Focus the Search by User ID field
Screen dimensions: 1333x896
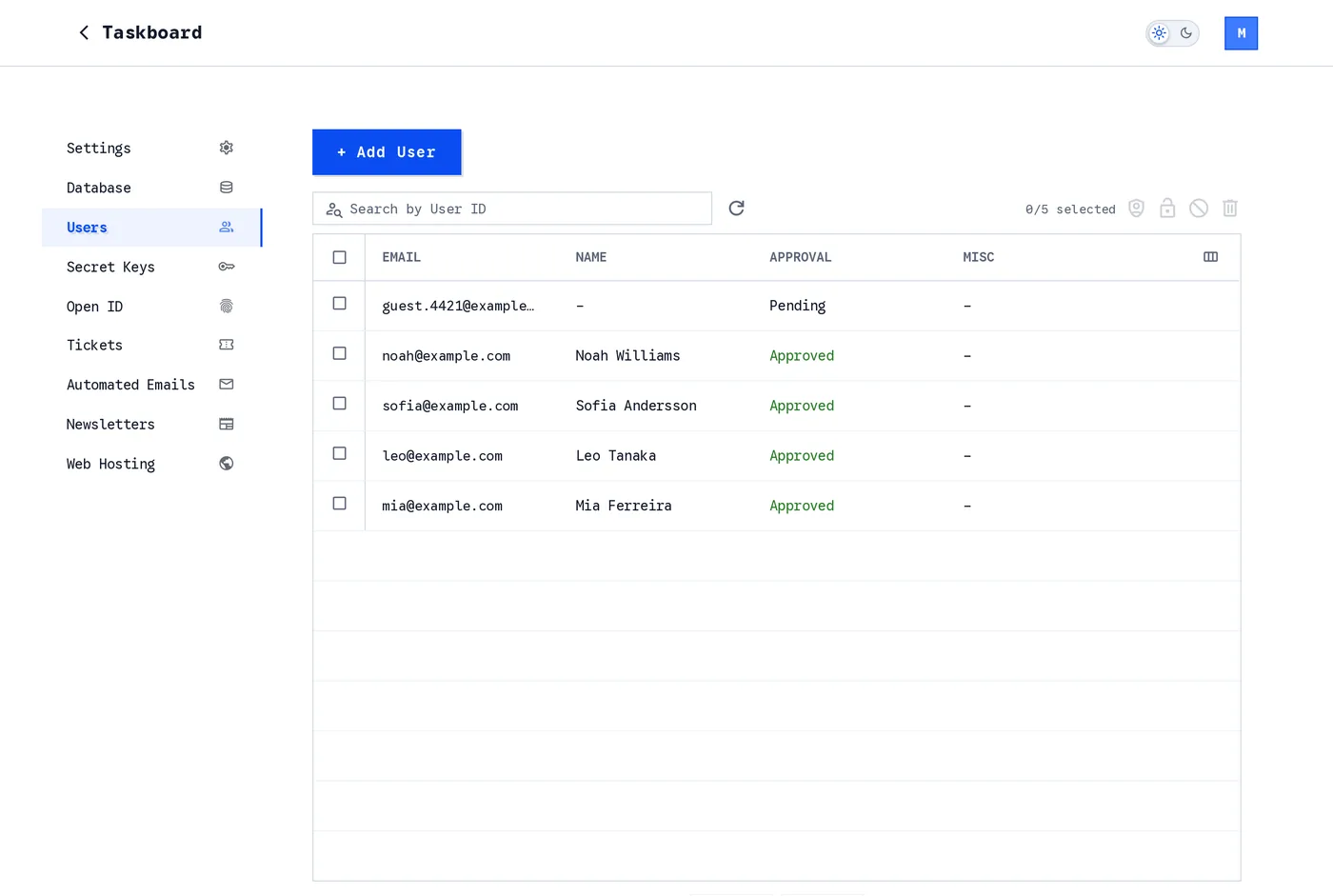point(512,209)
